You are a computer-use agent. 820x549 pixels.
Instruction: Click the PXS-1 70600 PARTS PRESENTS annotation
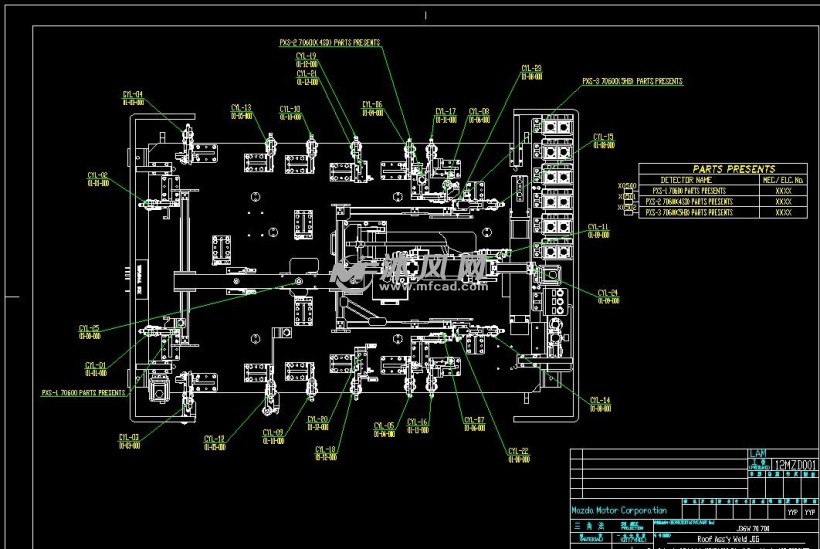pos(84,393)
